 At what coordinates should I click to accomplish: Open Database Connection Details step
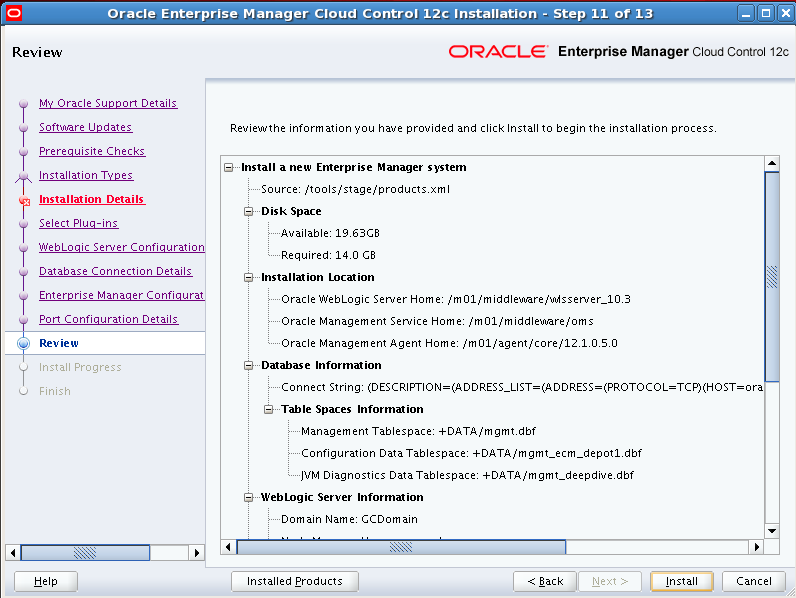(116, 271)
